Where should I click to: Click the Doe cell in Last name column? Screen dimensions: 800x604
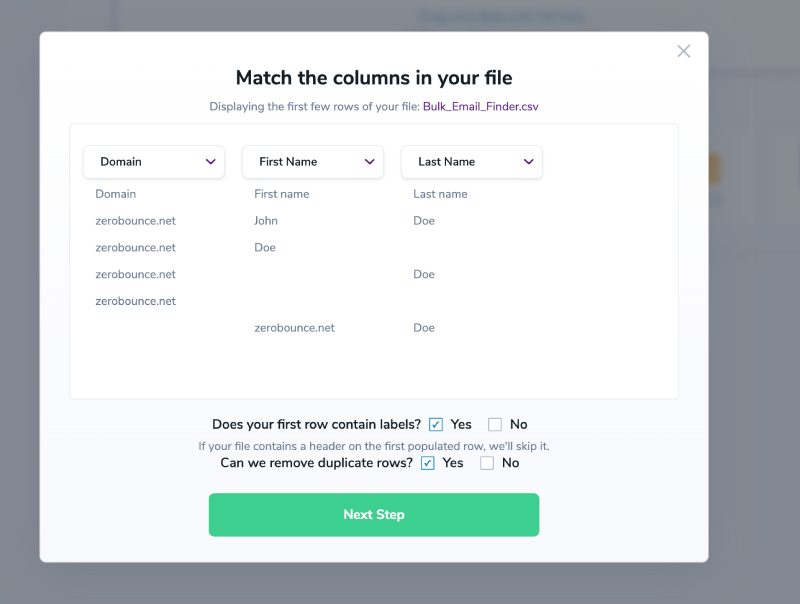423,220
